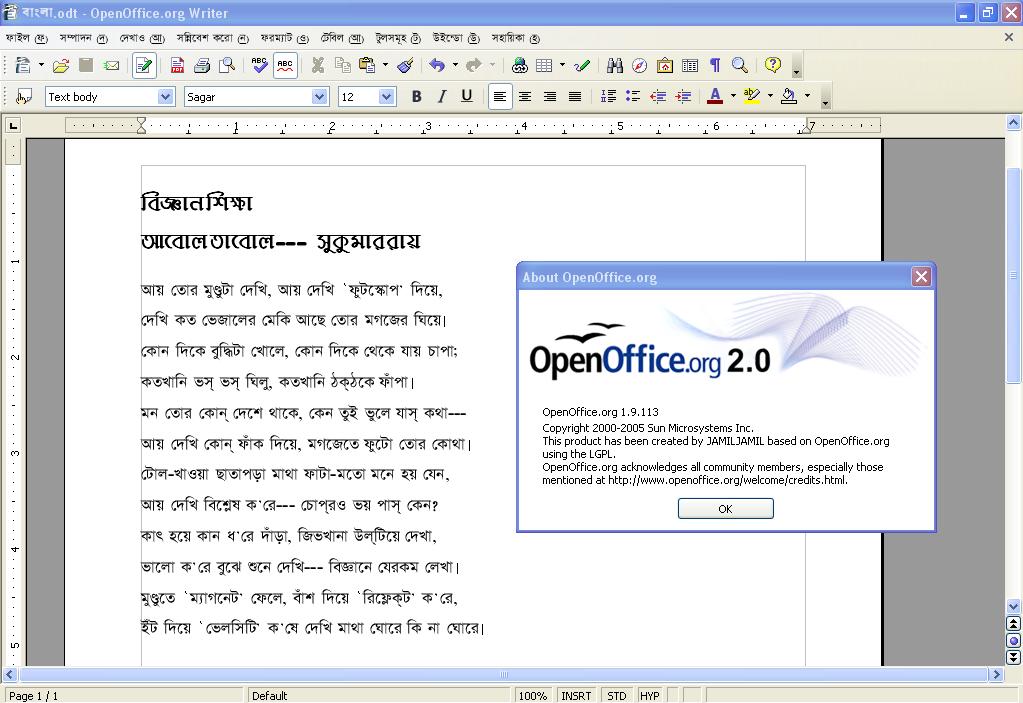Click STD selection mode in status bar
The height and width of the screenshot is (703, 1023).
coord(617,696)
